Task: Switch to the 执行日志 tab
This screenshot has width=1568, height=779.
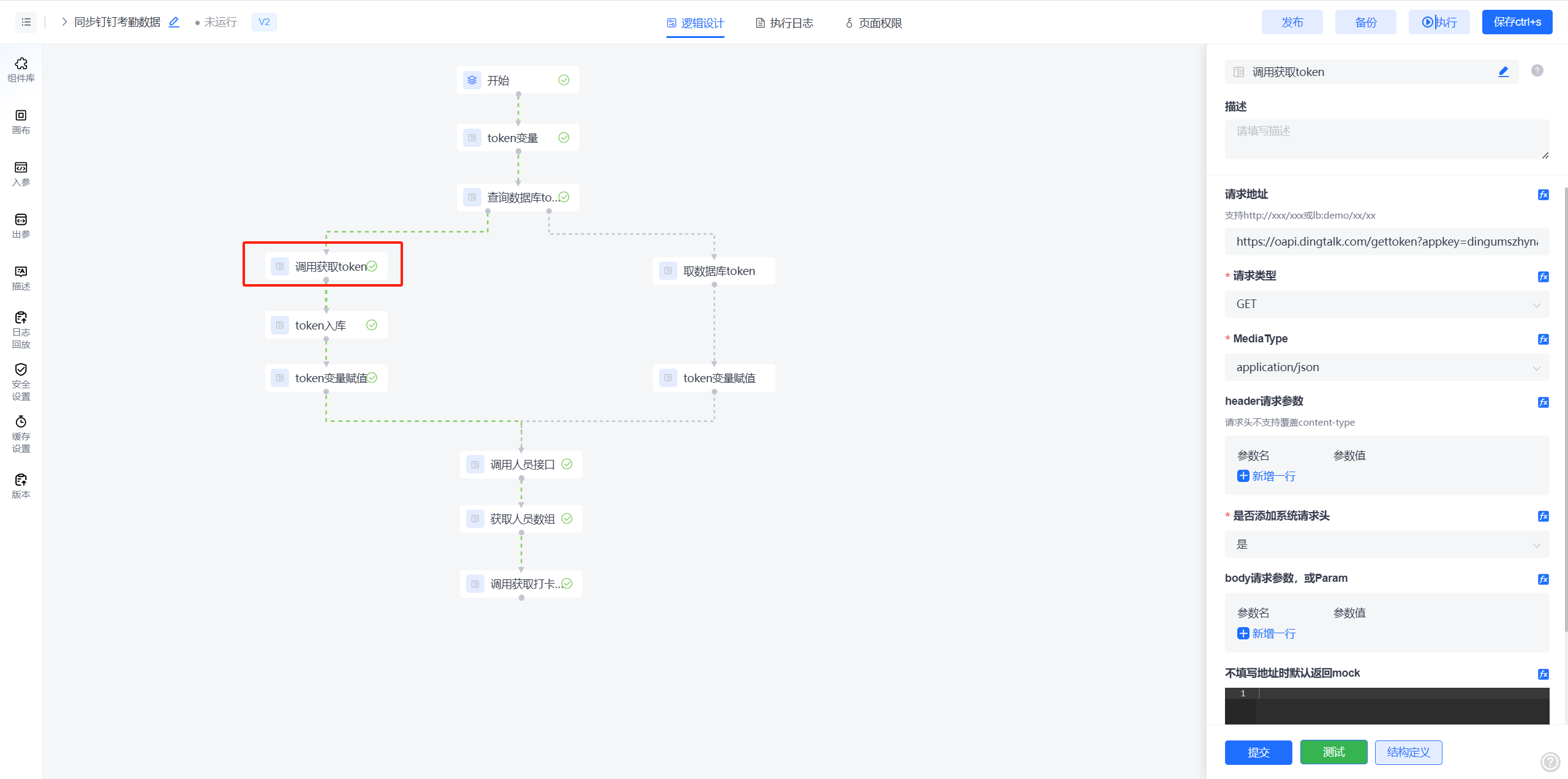Action: tap(784, 23)
